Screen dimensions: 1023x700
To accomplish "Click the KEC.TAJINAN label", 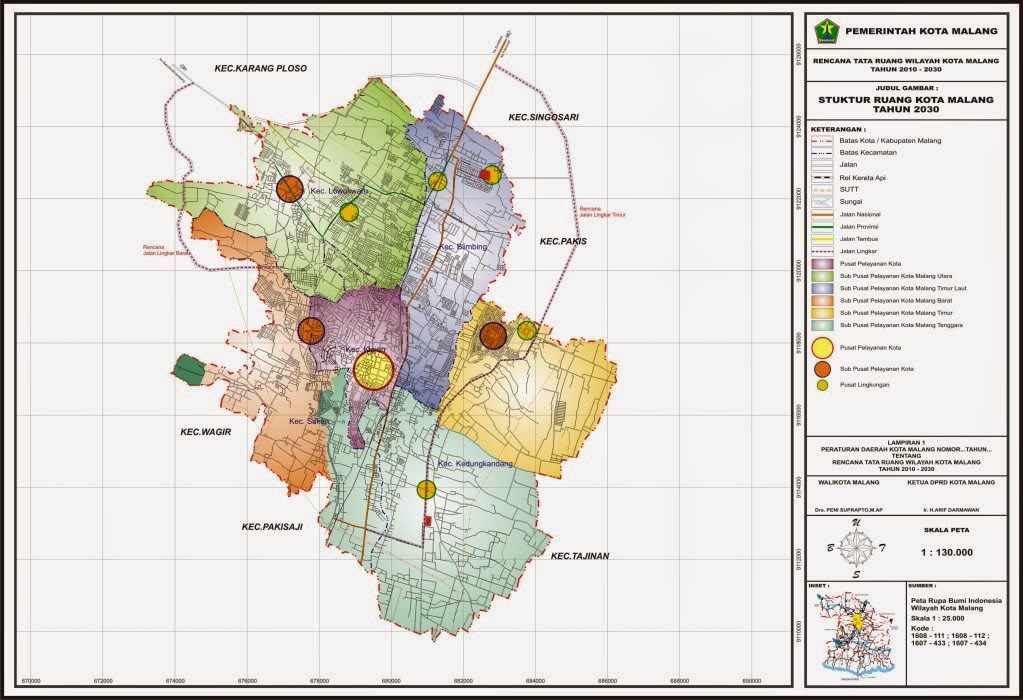I will (580, 556).
